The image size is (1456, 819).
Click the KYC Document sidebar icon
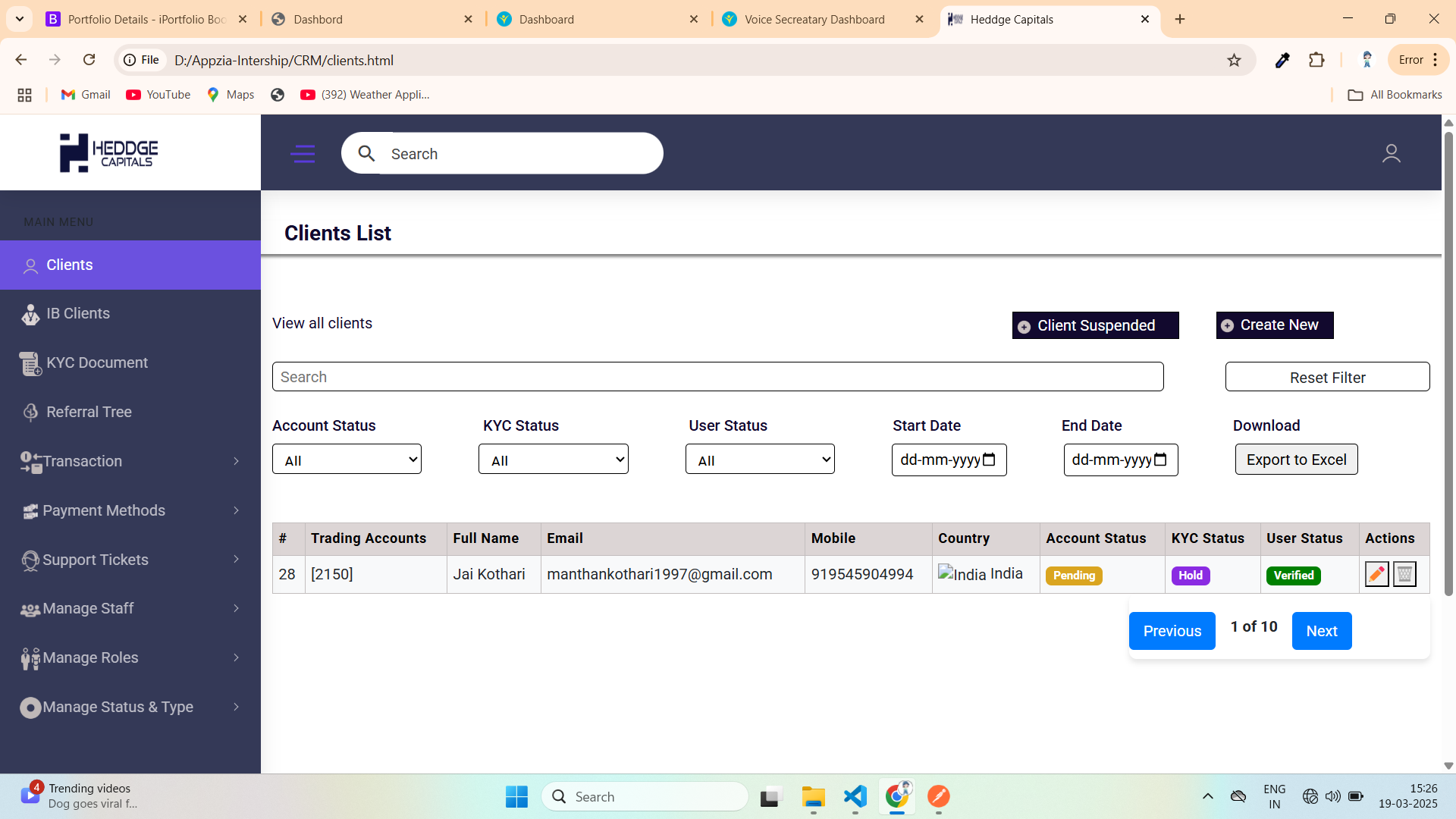click(x=30, y=363)
